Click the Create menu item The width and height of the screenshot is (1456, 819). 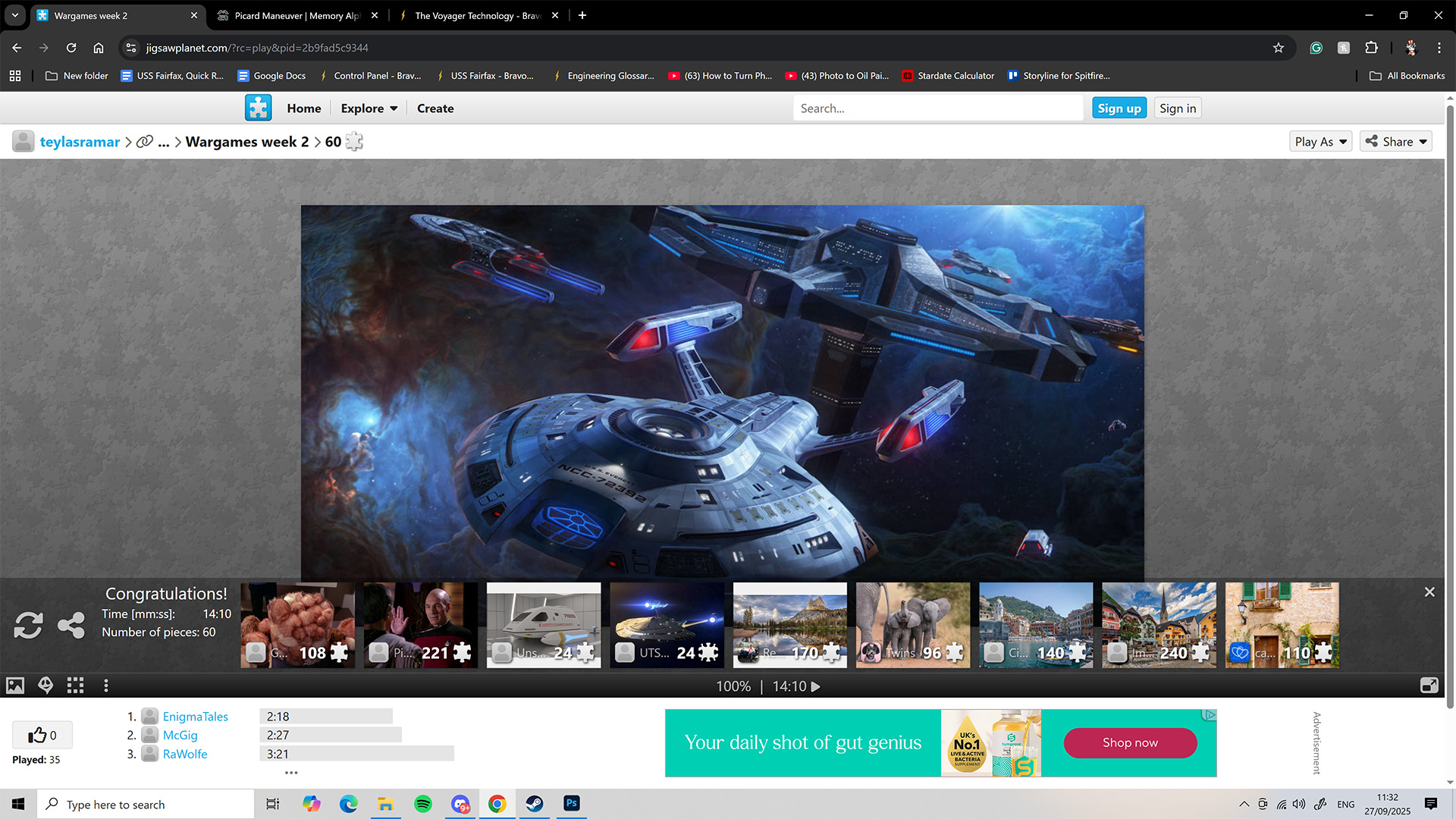coord(435,108)
